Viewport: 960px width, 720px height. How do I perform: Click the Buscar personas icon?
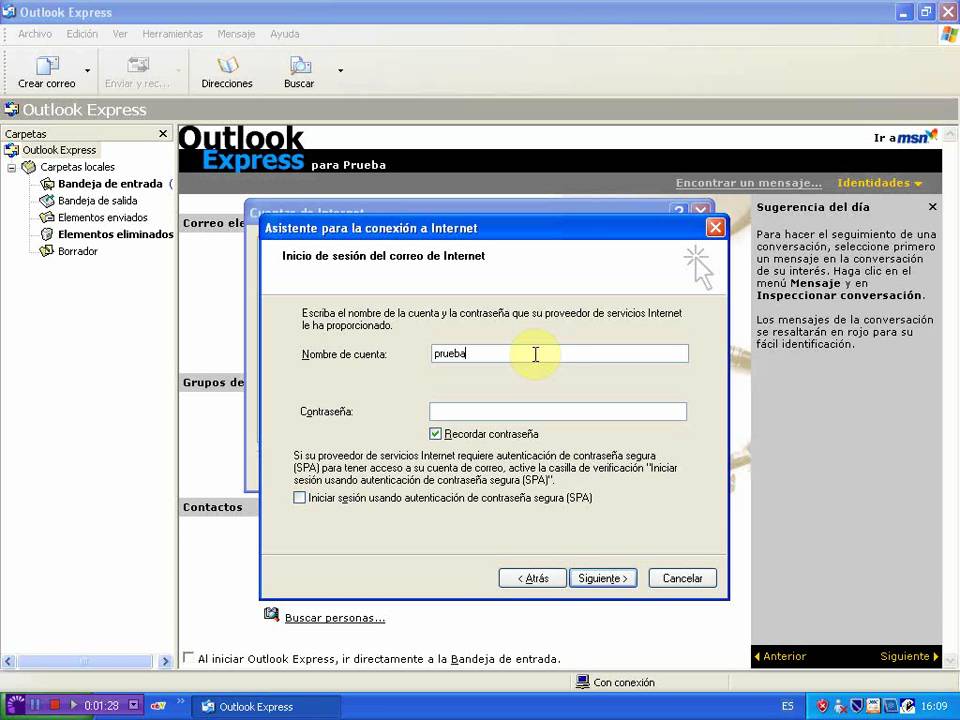271,614
